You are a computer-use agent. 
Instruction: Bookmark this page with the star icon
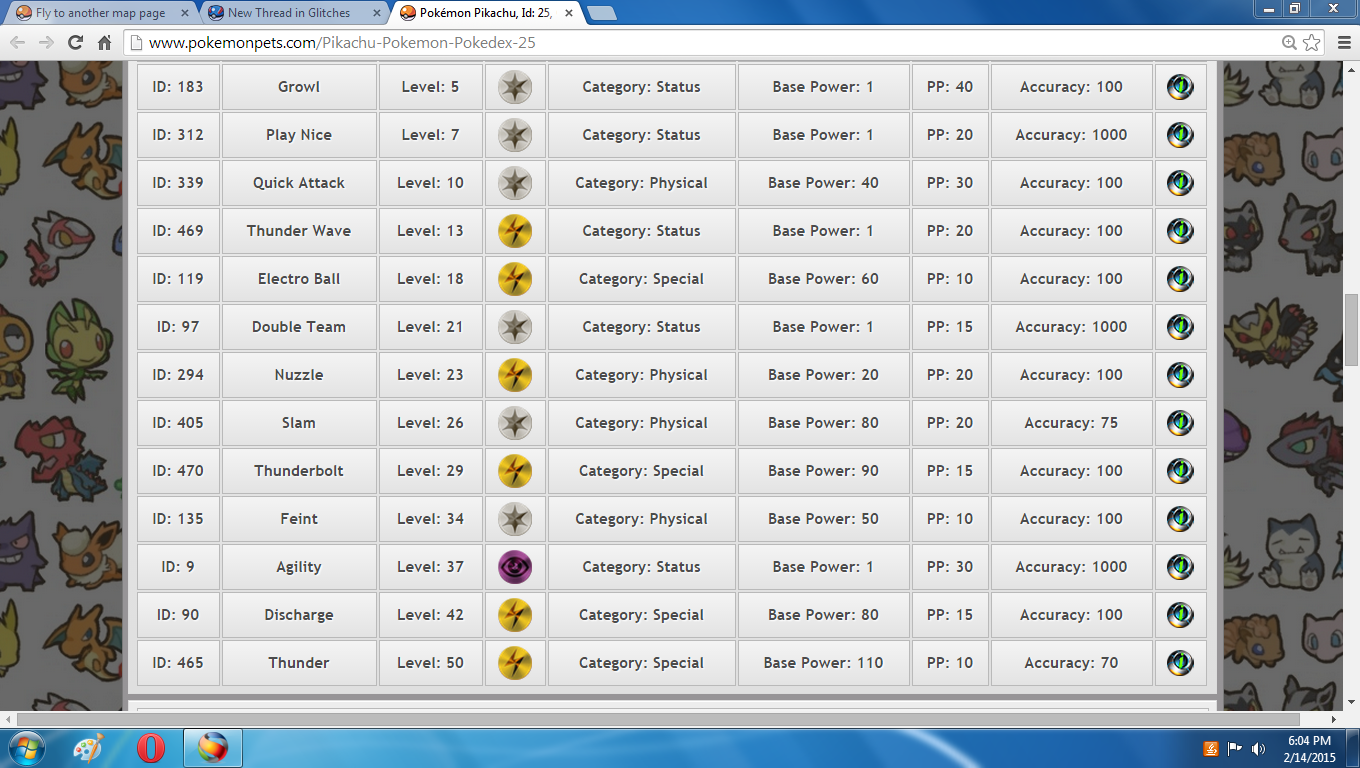(x=1310, y=42)
